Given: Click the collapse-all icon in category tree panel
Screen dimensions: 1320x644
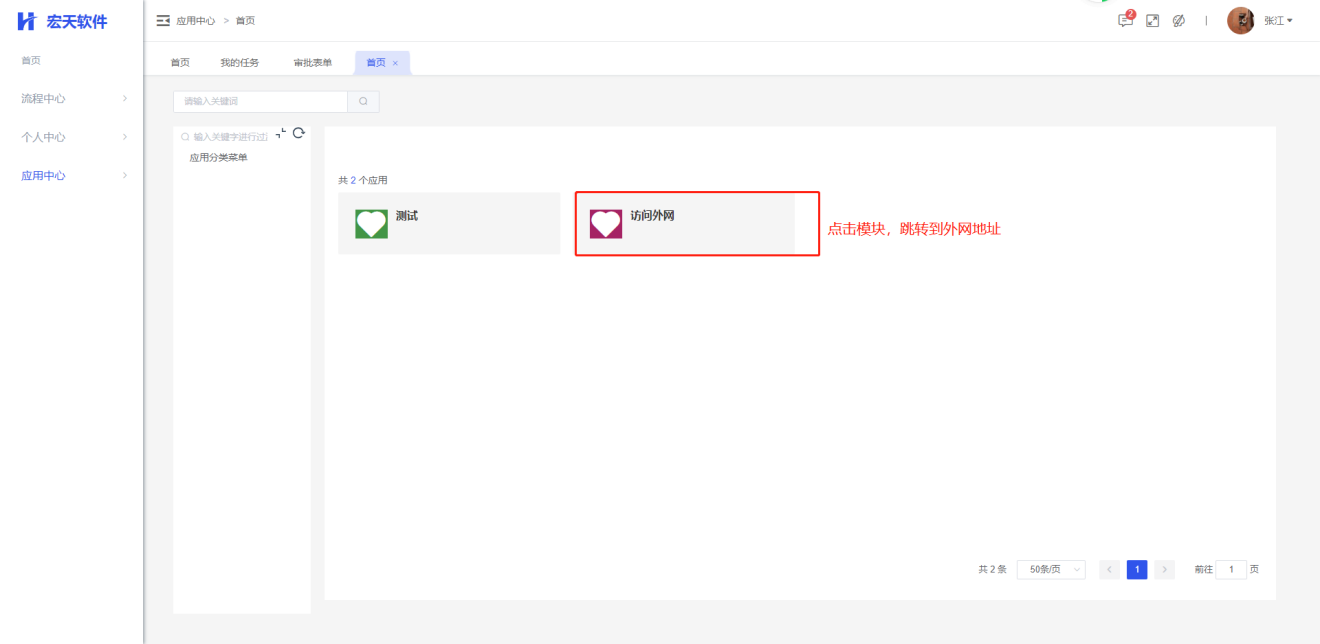Looking at the screenshot, I should (x=281, y=133).
